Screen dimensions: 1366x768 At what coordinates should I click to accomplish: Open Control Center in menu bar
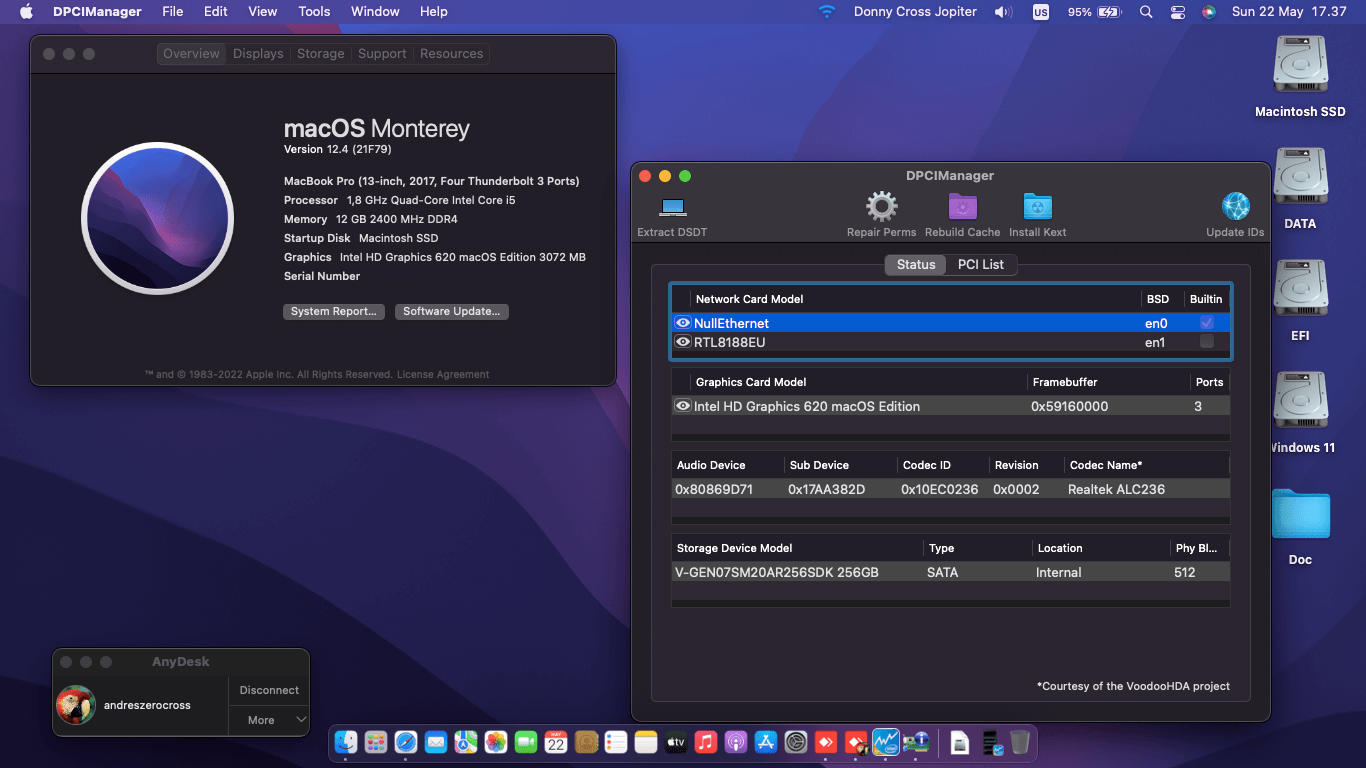pos(1178,12)
